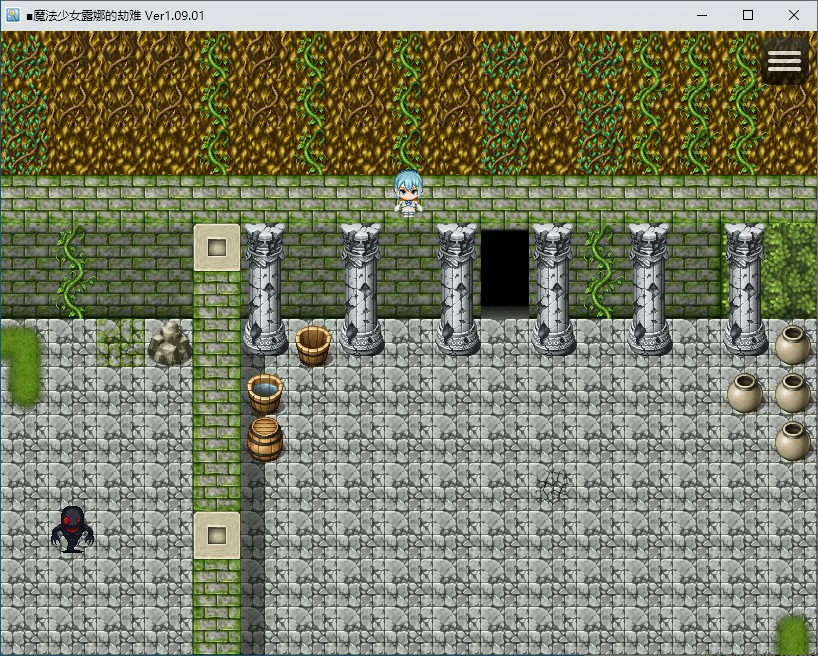Click the pillar right of the doorway
The height and width of the screenshot is (656, 818).
[x=553, y=289]
